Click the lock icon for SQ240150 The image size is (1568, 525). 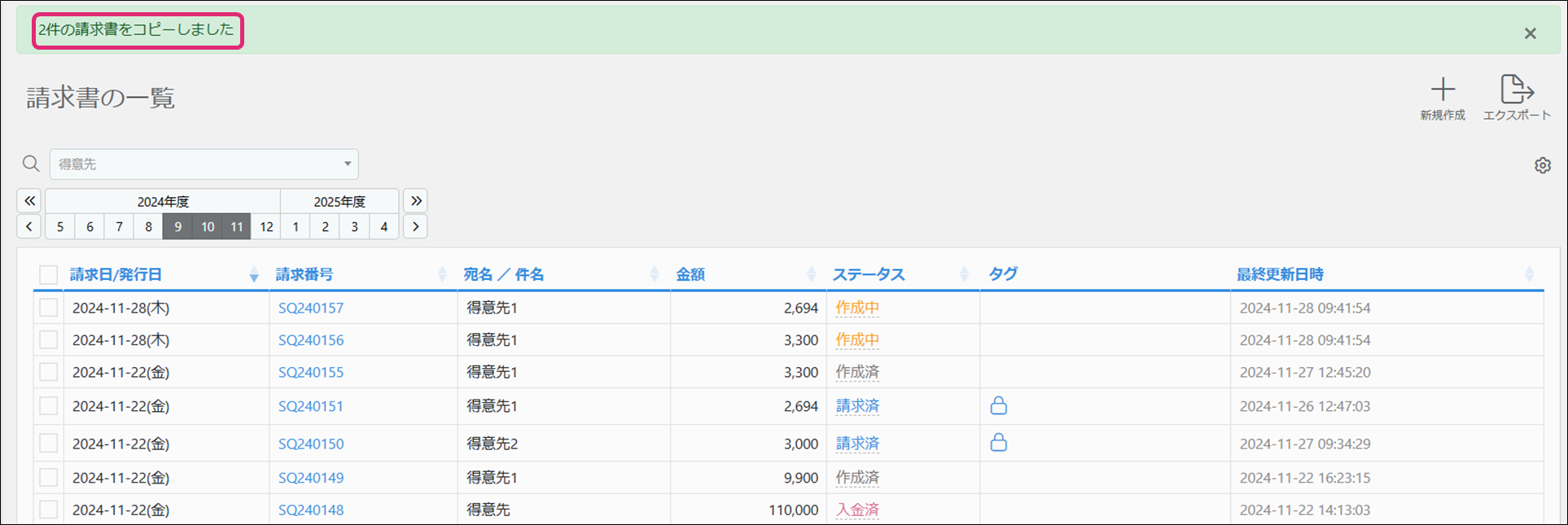(x=998, y=443)
